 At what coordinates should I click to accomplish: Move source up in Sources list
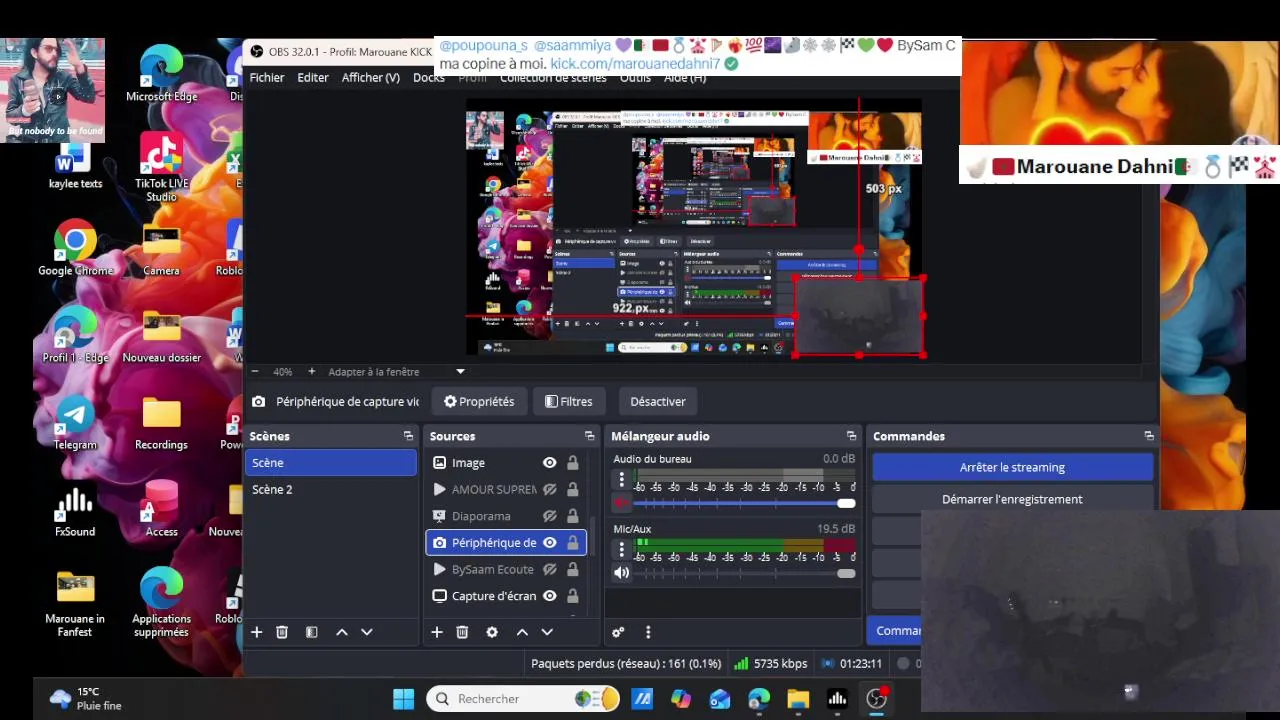tap(522, 632)
